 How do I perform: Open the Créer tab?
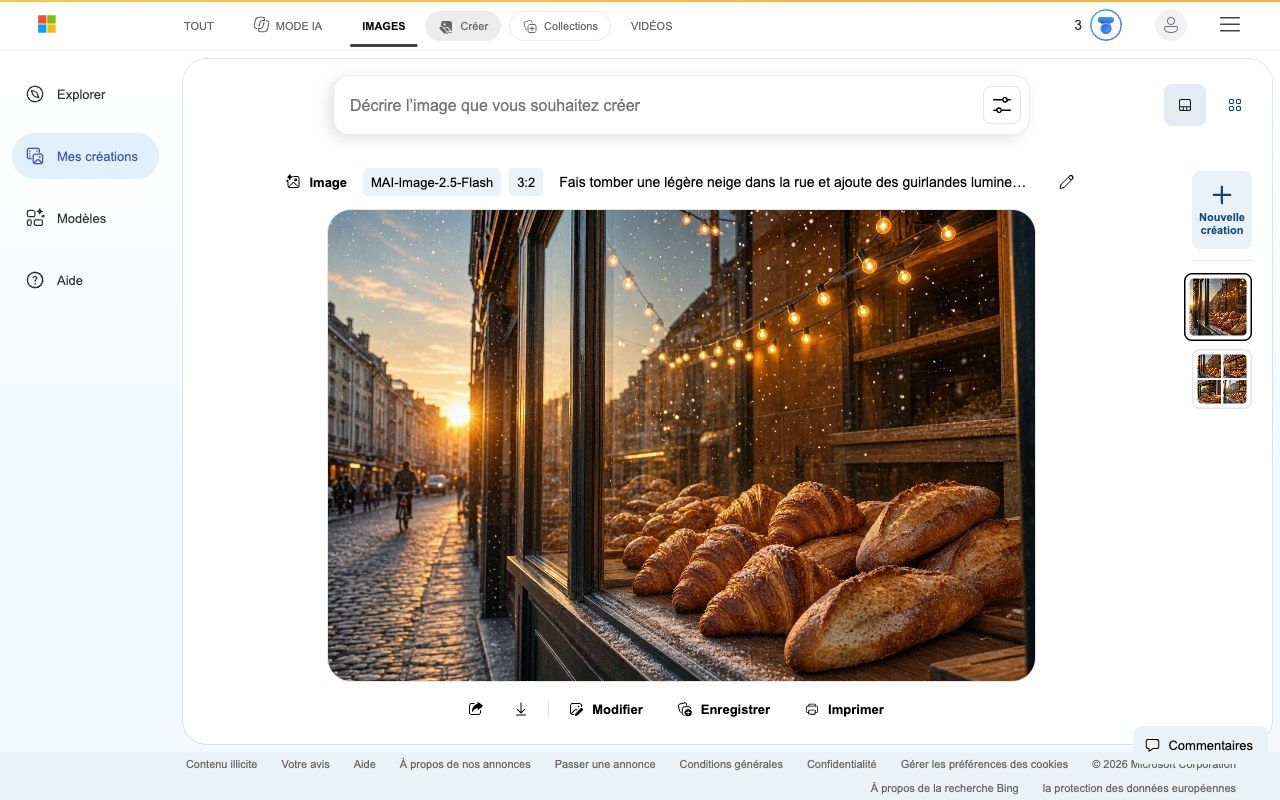463,26
